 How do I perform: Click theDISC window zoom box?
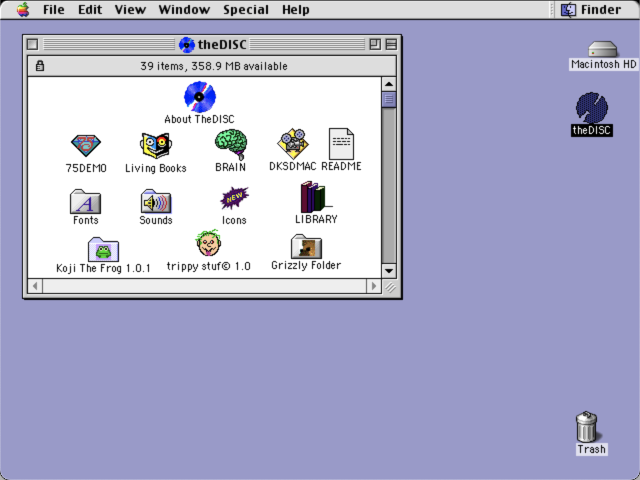coord(375,44)
